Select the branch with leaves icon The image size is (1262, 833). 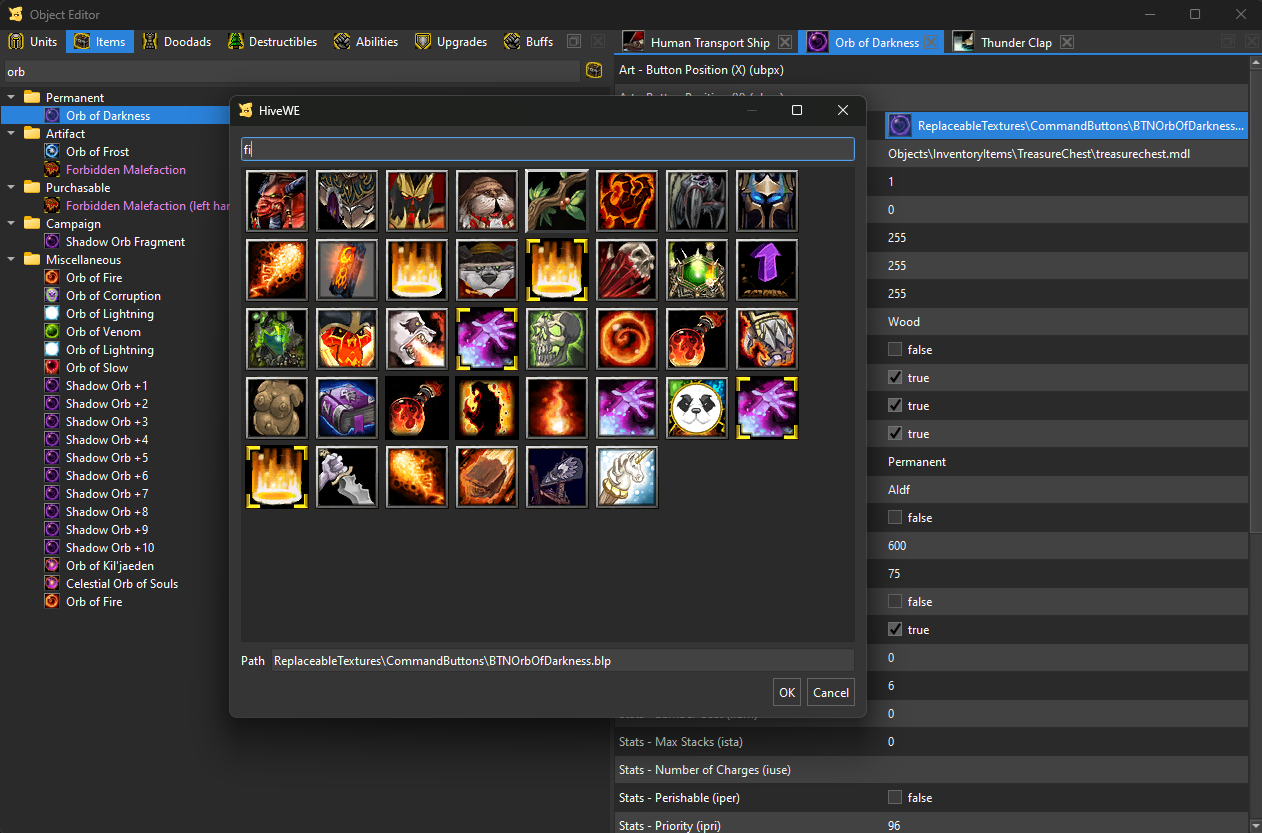[x=557, y=201]
